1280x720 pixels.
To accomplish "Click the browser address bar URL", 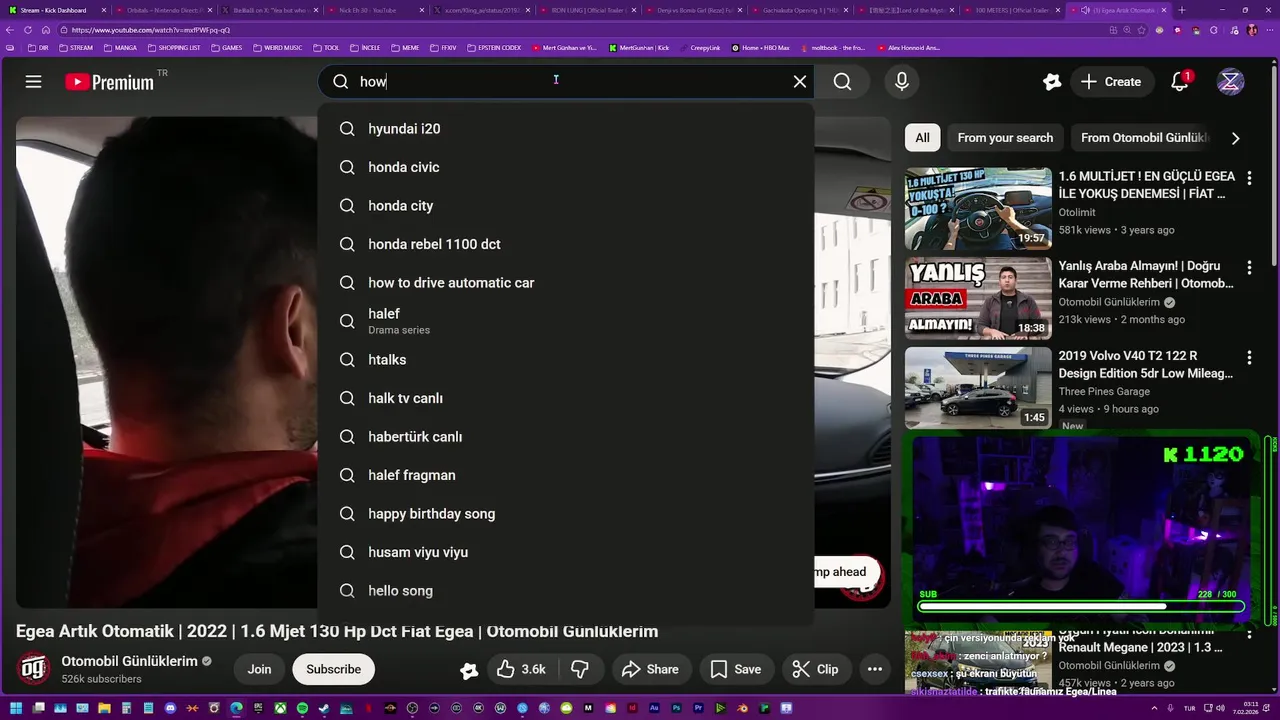I will (x=150, y=30).
